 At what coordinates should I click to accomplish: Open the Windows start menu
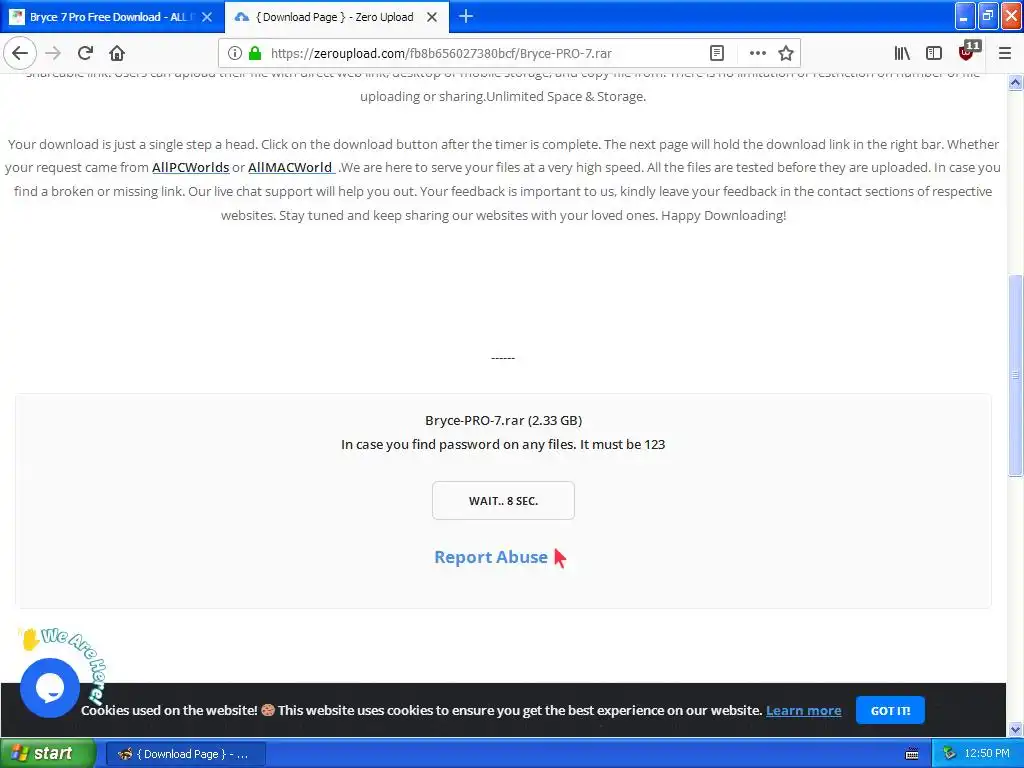coord(47,754)
